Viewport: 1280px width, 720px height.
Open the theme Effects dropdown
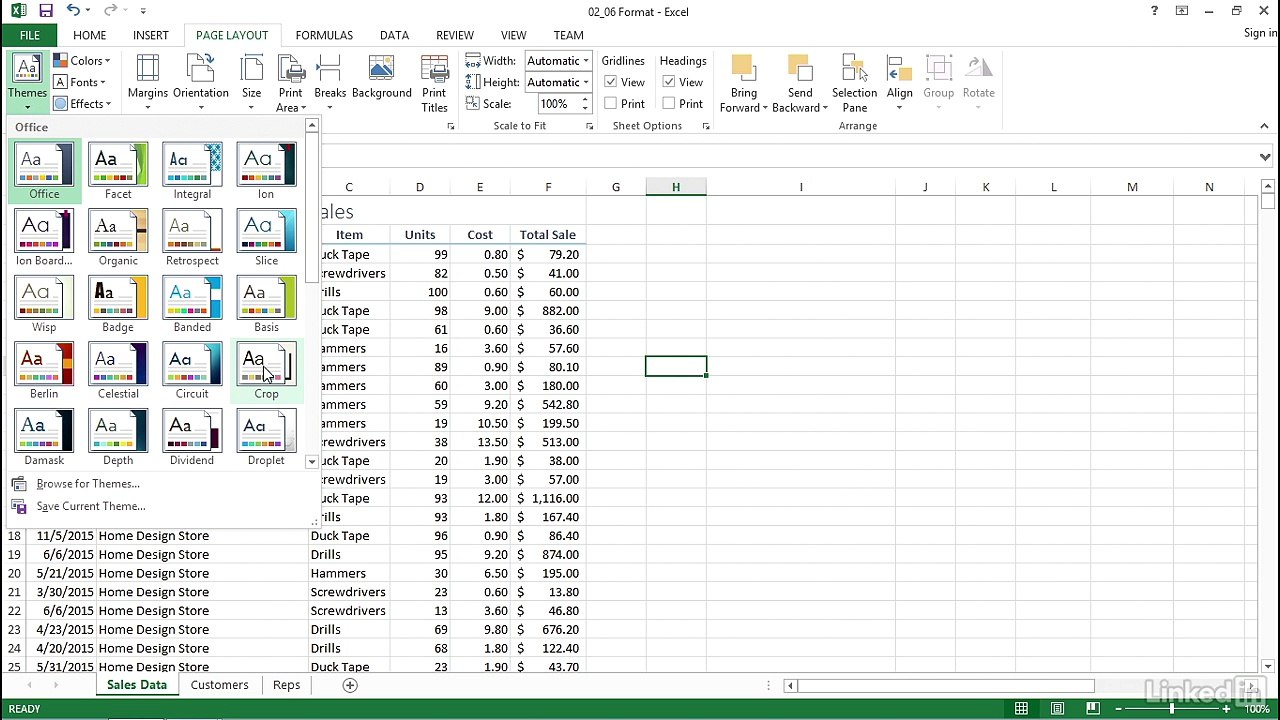(83, 104)
